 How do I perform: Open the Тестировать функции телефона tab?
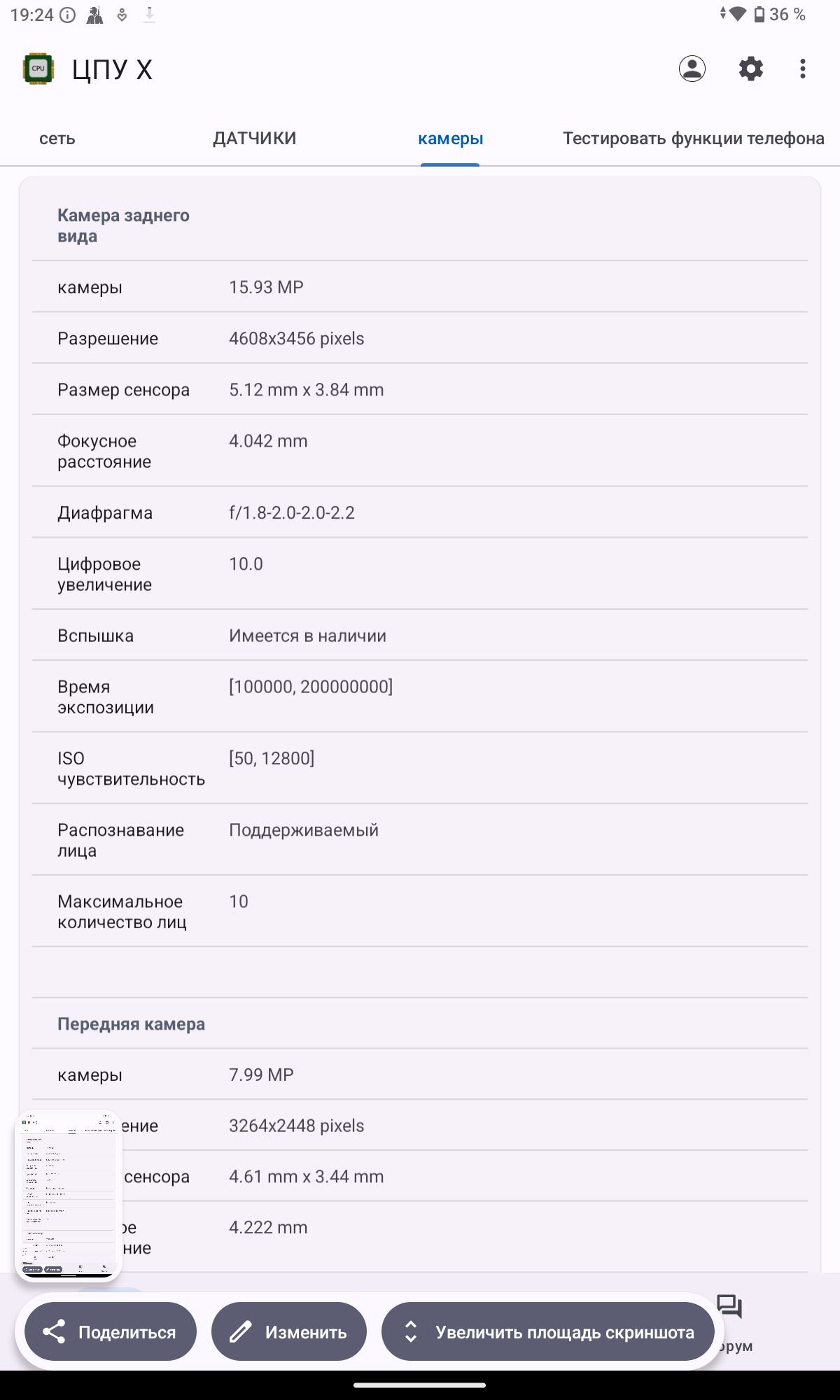click(693, 139)
